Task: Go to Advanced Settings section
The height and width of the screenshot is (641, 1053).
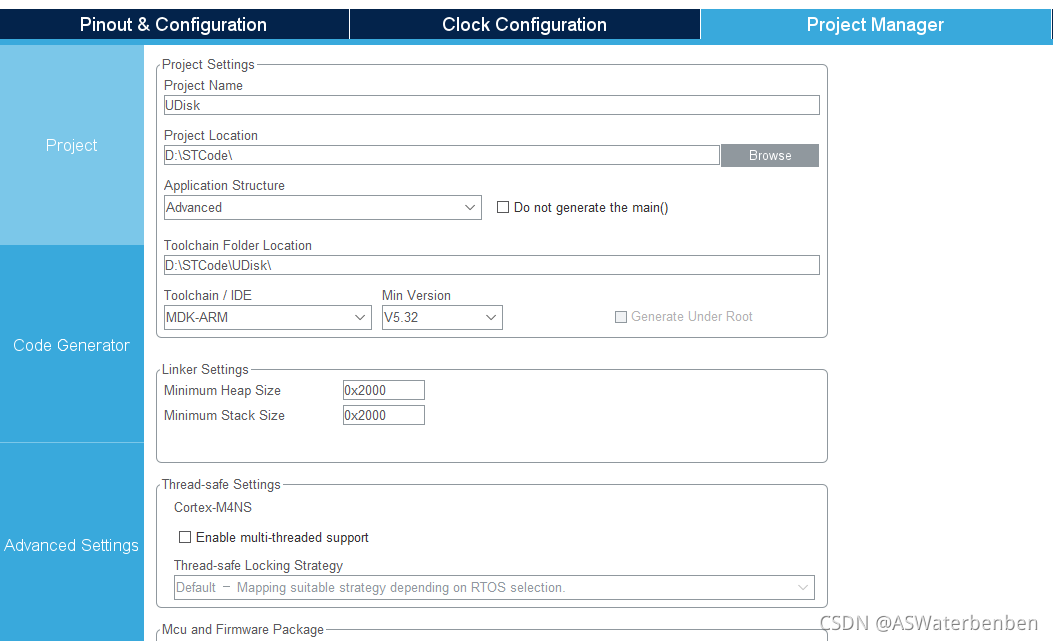Action: (72, 545)
